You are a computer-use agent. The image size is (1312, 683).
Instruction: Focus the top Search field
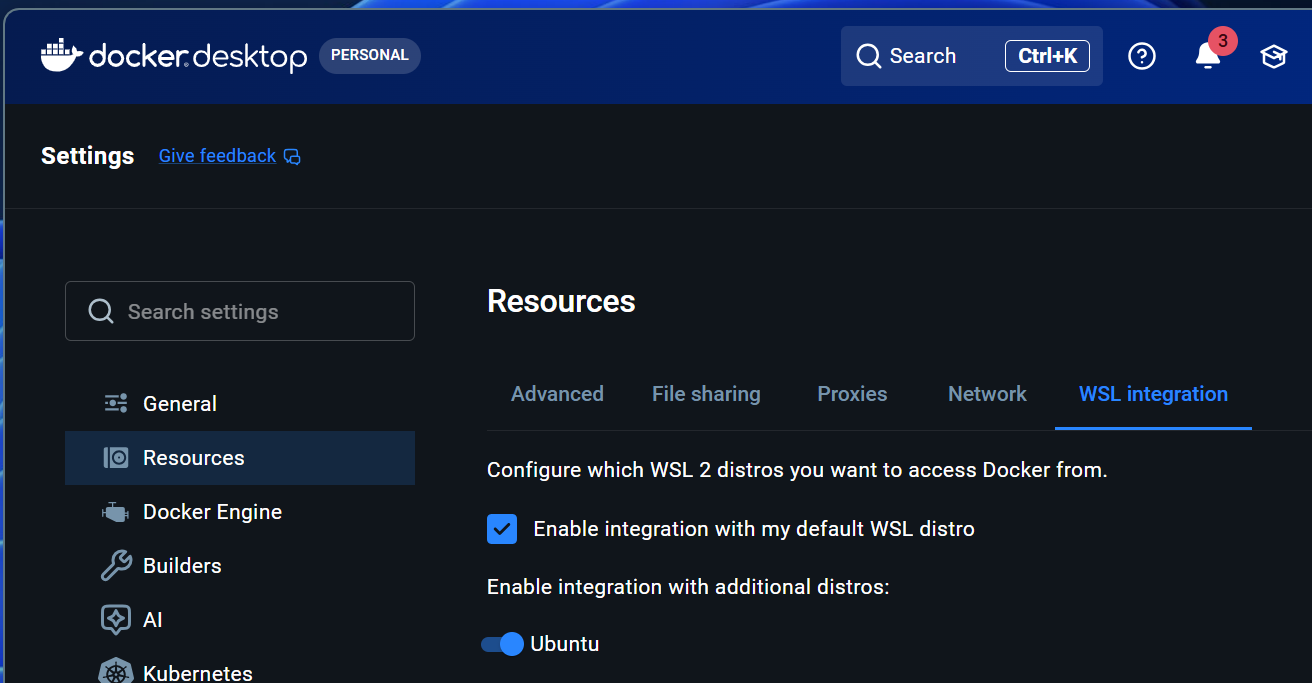point(971,56)
